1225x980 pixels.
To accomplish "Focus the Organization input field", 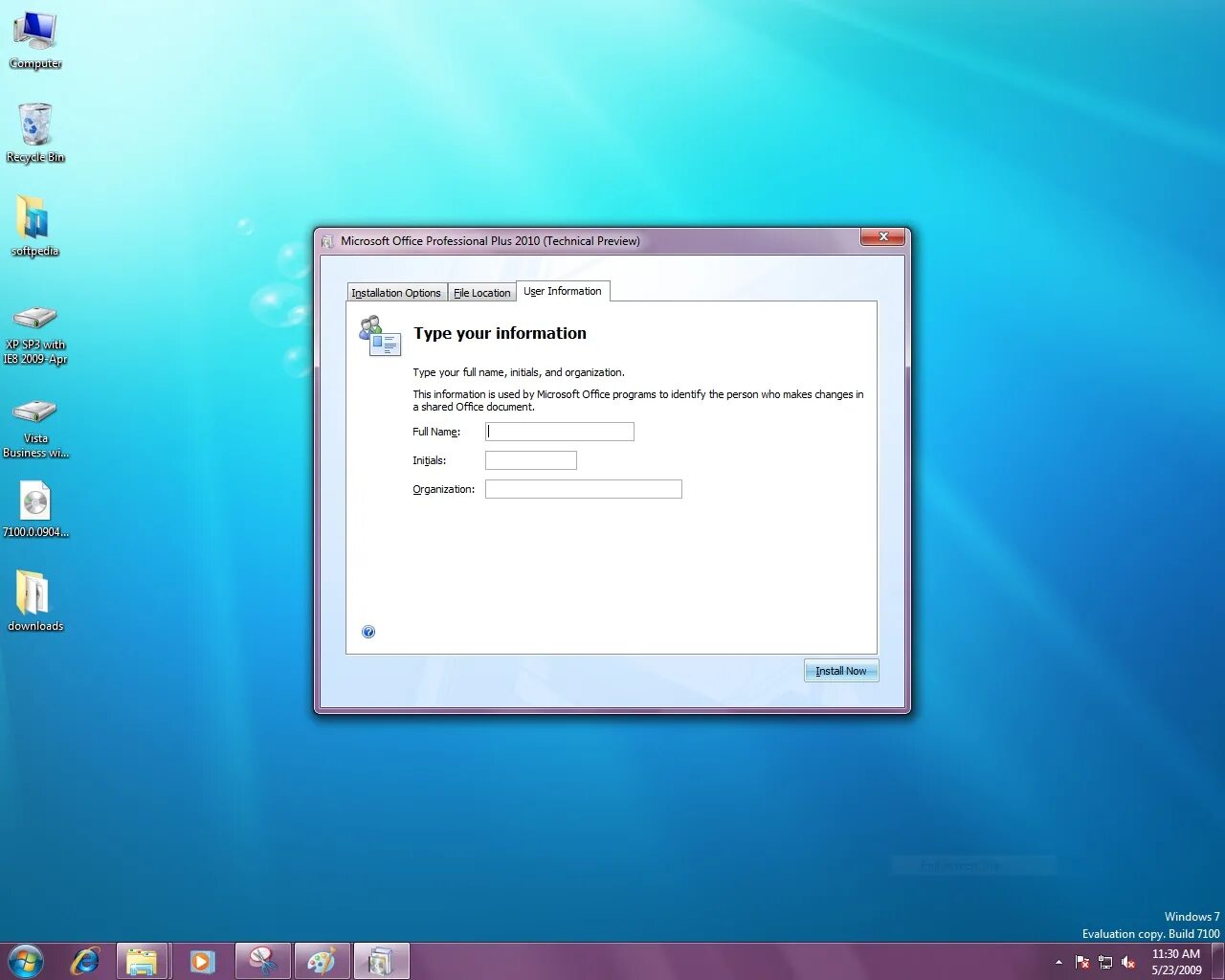I will coord(584,489).
